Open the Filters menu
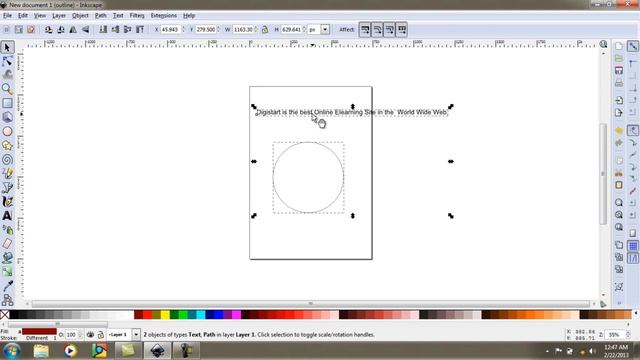This screenshot has width=640, height=360. point(137,16)
